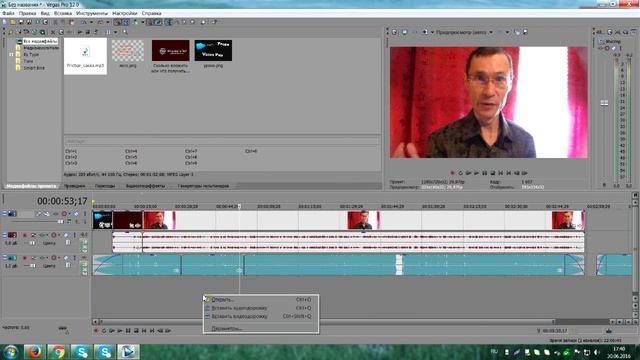Click the X remove-media icon in media toolbar
The width and height of the screenshot is (640, 360).
click(x=53, y=32)
